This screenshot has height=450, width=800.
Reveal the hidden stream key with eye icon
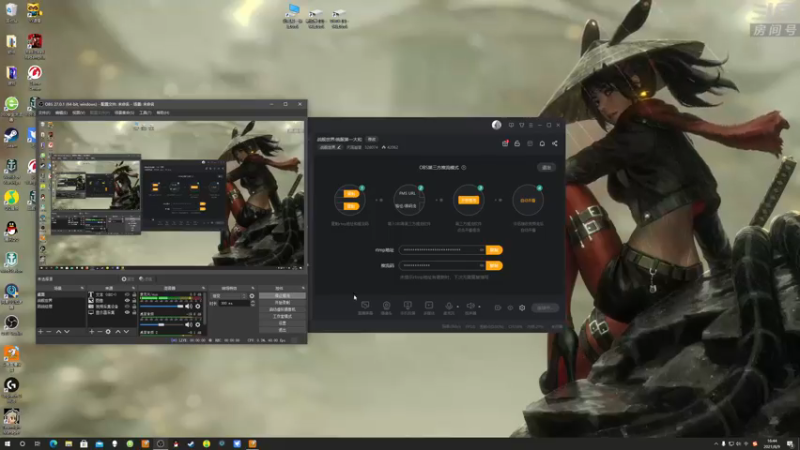(481, 265)
